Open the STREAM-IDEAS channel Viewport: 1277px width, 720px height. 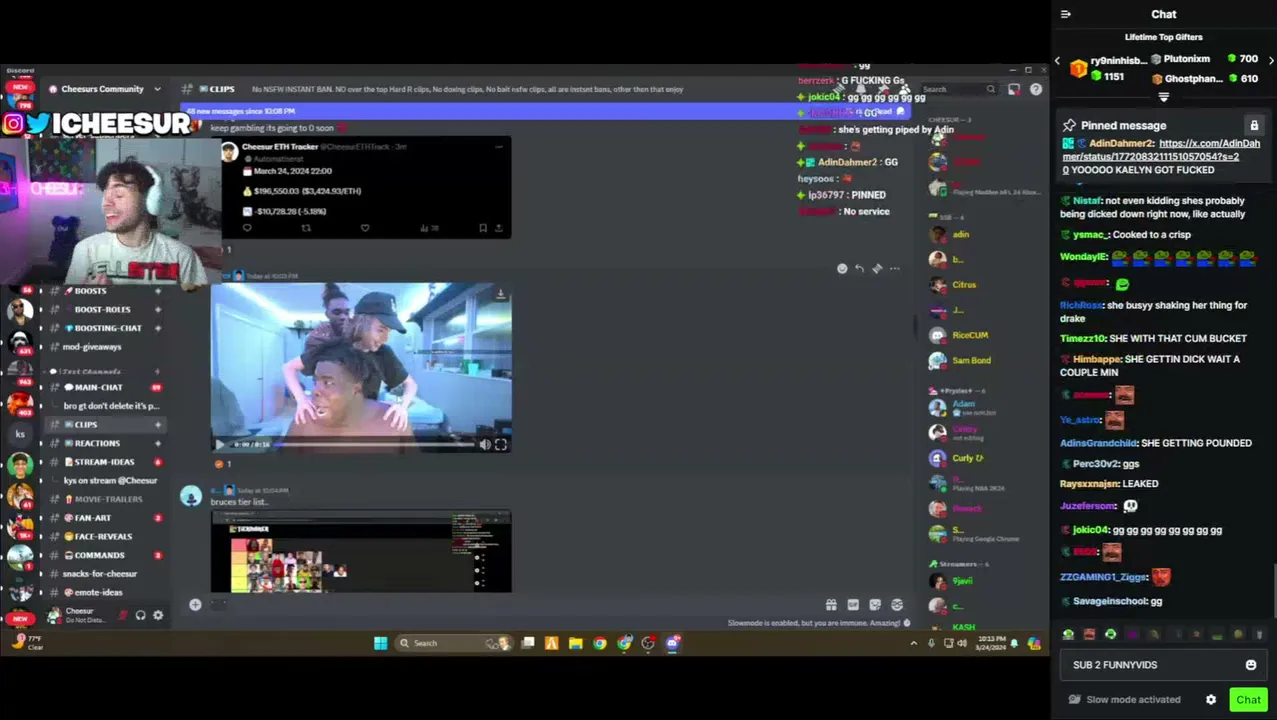click(x=104, y=462)
